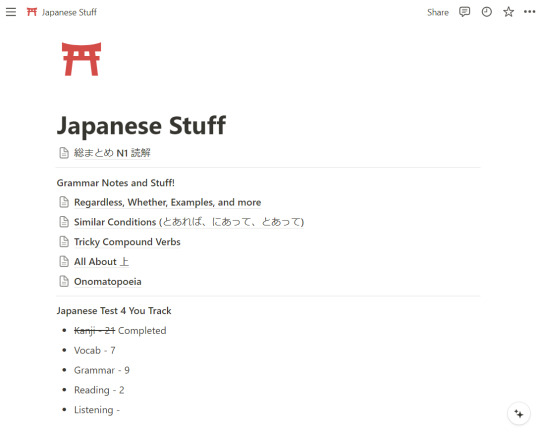
Task: Click Grammar Notes and Stuff! text
Action: pos(116,183)
